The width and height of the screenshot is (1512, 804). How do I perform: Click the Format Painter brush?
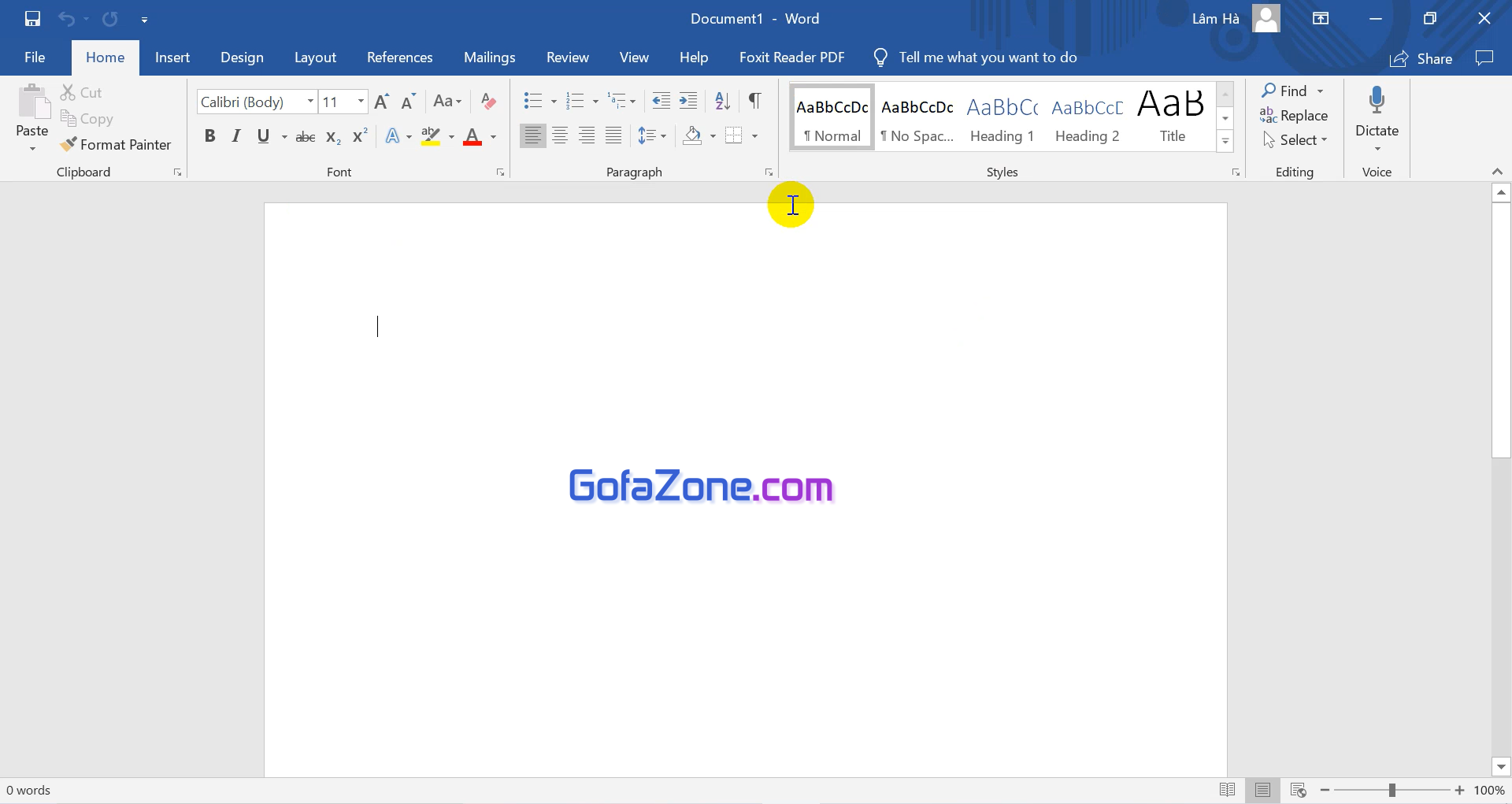[116, 144]
